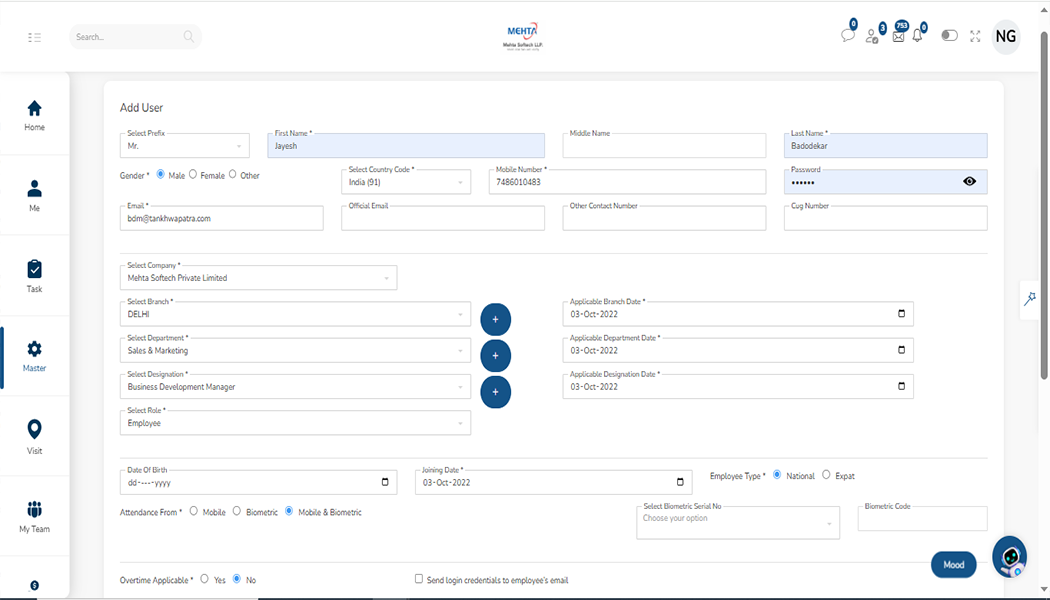Click the pin icon on right edge
The height and width of the screenshot is (600, 1050).
(x=1029, y=299)
